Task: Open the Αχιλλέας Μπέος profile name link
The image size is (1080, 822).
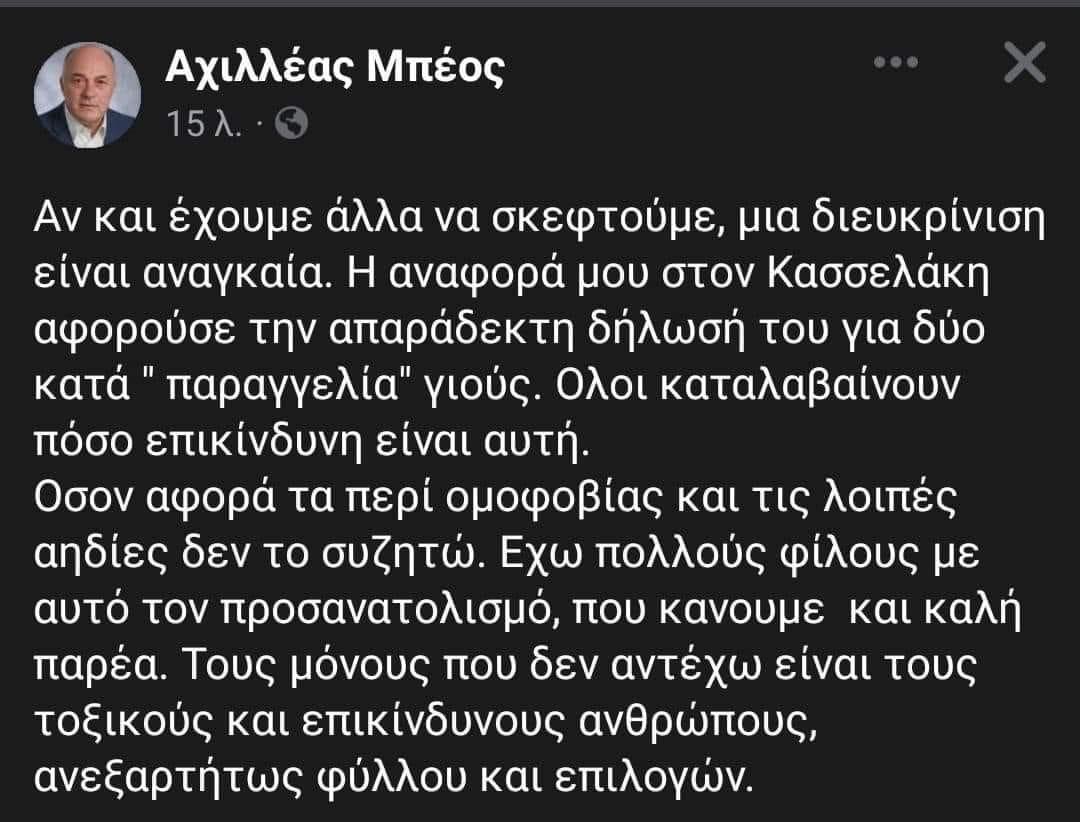Action: 334,67
